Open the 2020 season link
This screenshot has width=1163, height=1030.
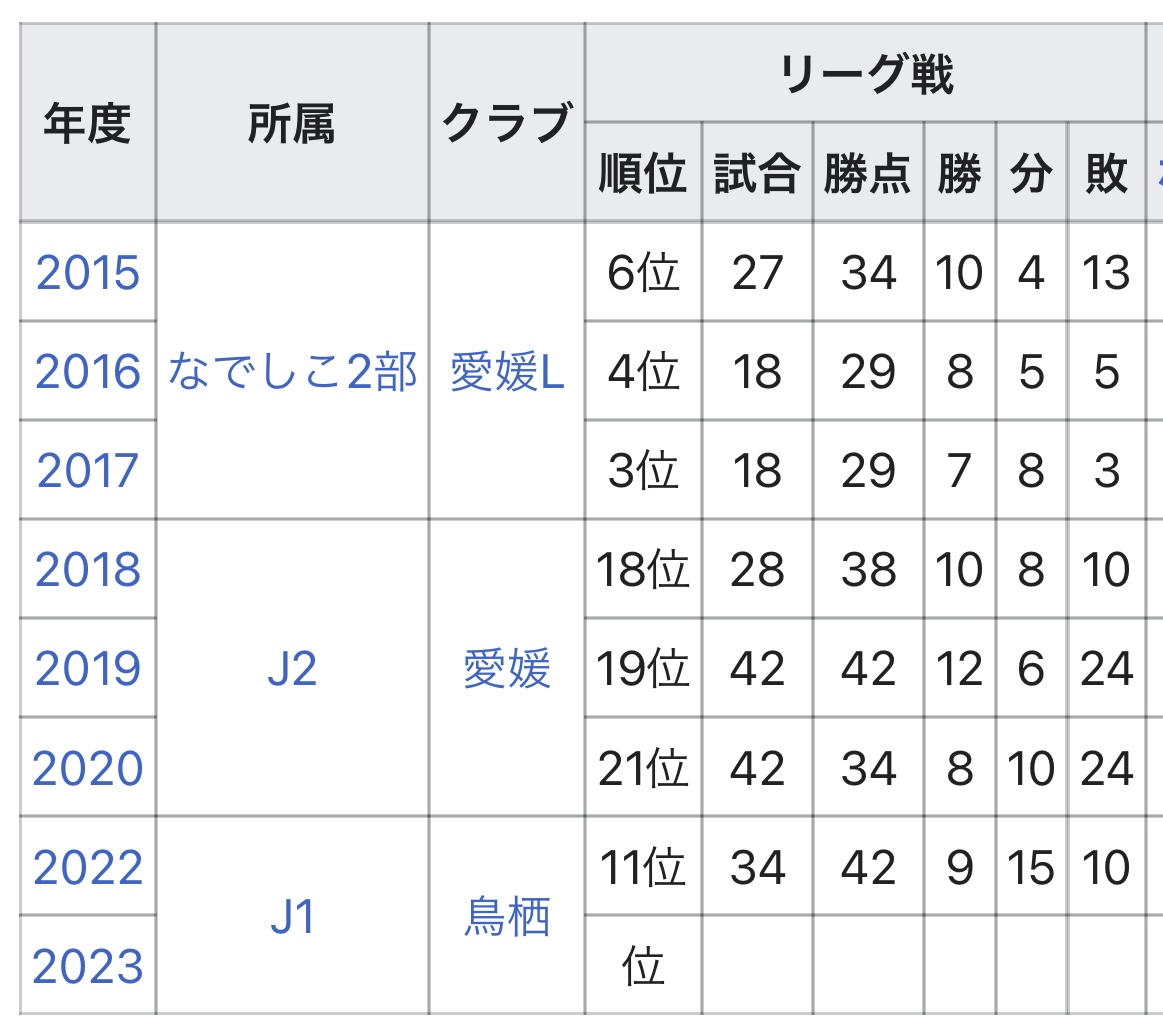pyautogui.click(x=88, y=768)
